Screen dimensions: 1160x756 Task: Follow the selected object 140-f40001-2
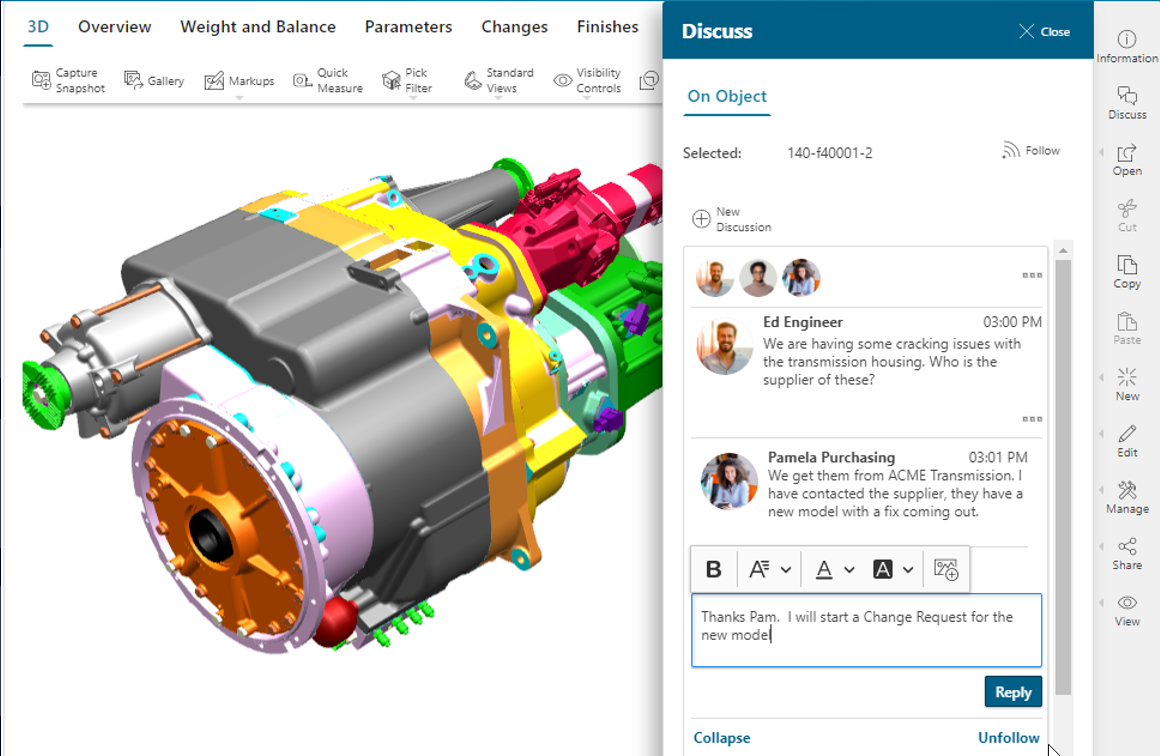point(1032,150)
